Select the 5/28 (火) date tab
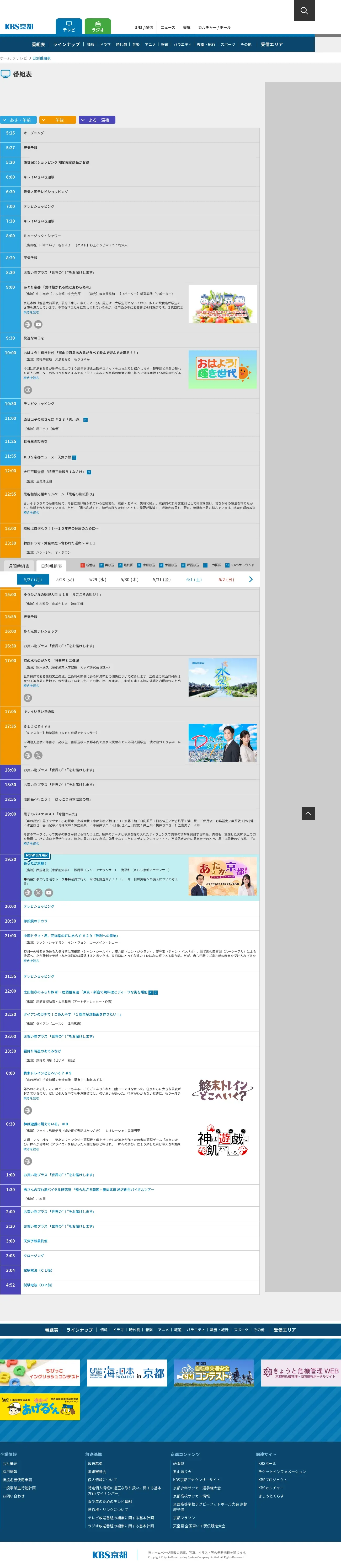This screenshot has width=341, height=1568. pyautogui.click(x=65, y=580)
